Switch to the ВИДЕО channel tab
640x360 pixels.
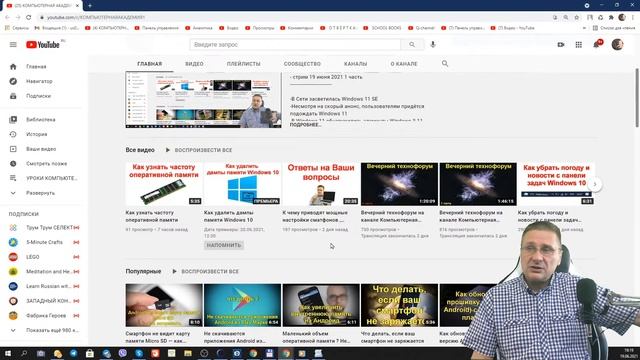[194, 64]
